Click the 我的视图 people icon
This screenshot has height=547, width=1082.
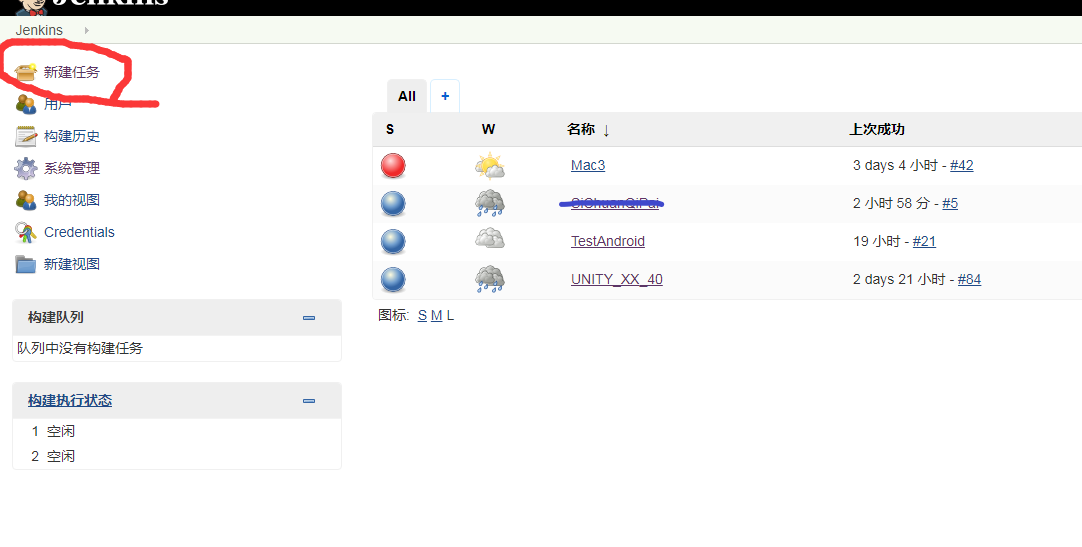tap(26, 200)
